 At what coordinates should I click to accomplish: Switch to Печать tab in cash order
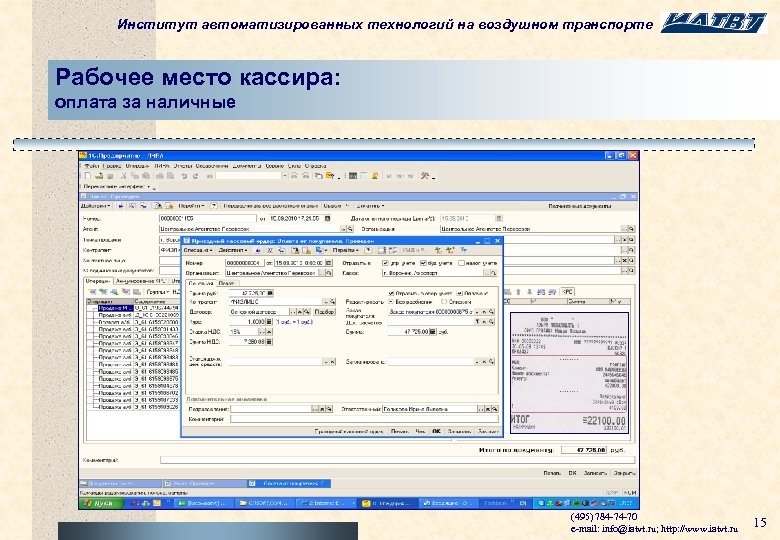coord(226,283)
